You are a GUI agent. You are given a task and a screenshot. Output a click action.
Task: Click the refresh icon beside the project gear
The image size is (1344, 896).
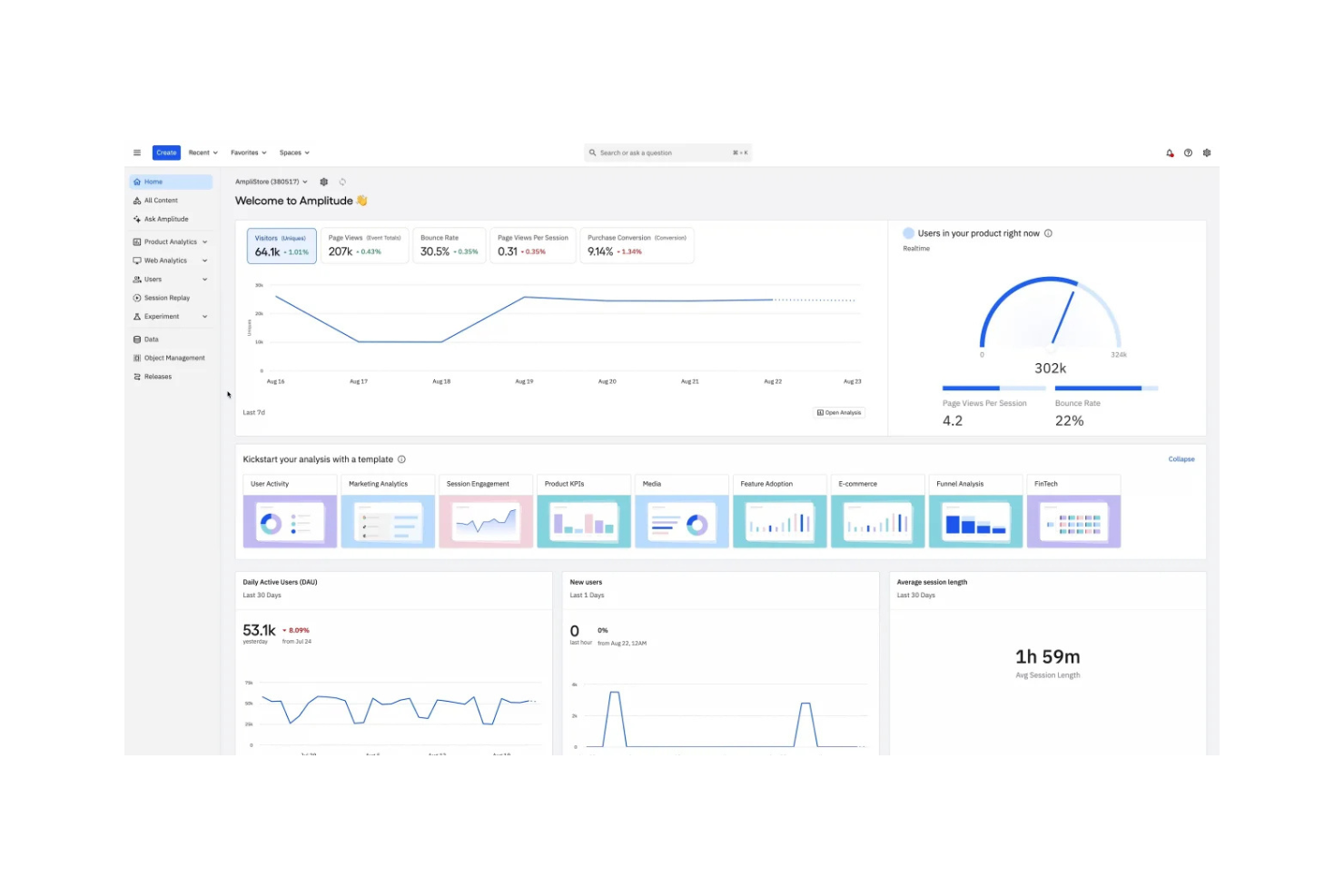pyautogui.click(x=342, y=182)
